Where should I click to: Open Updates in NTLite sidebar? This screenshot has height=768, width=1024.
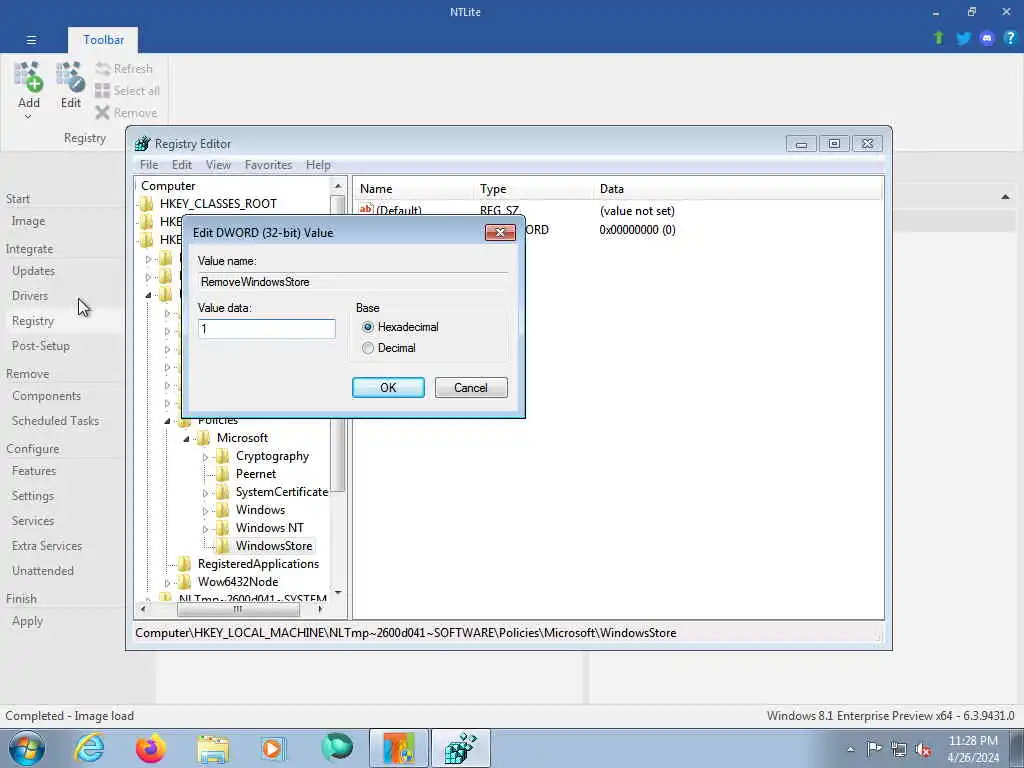pos(33,271)
